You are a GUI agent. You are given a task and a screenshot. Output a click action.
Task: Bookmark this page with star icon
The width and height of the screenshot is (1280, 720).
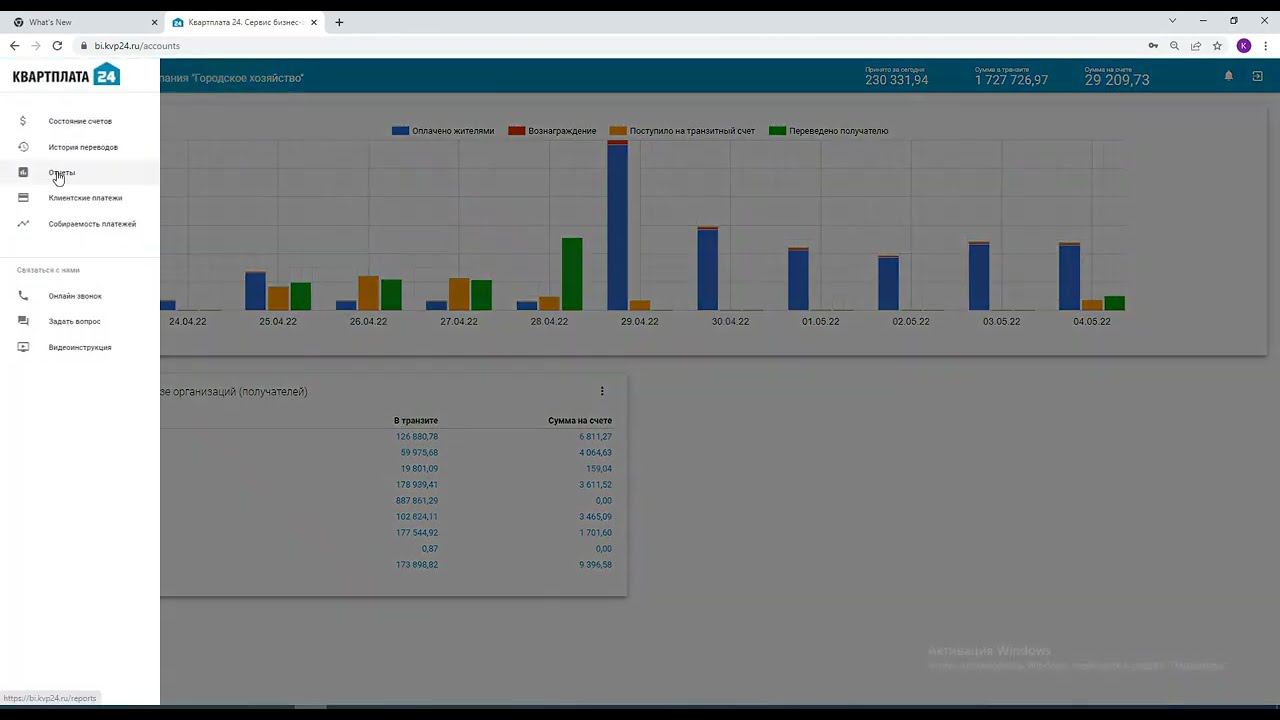tap(1217, 46)
